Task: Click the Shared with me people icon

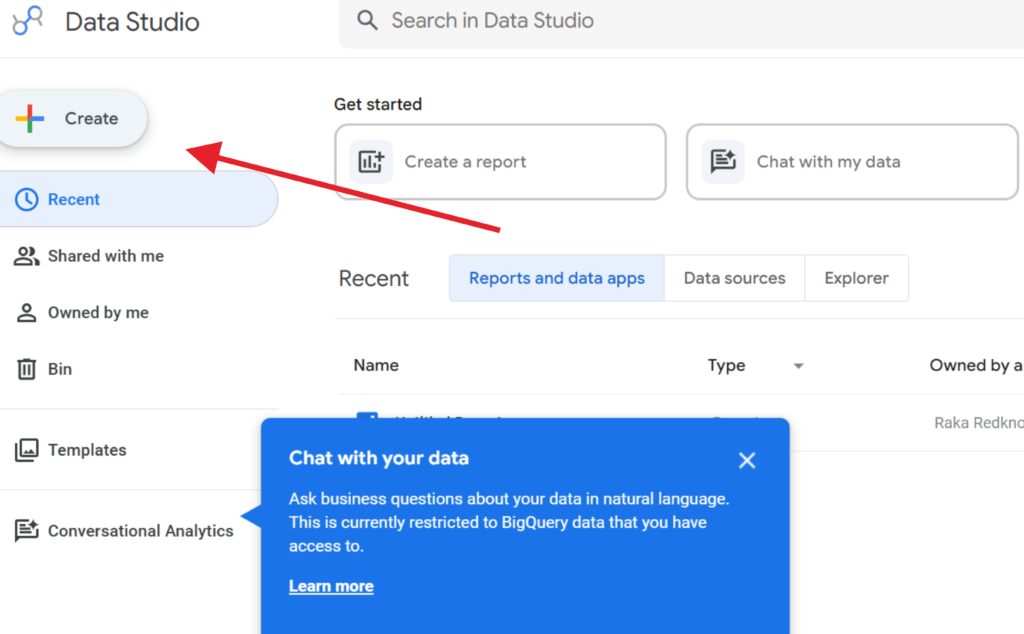Action: coord(27,256)
